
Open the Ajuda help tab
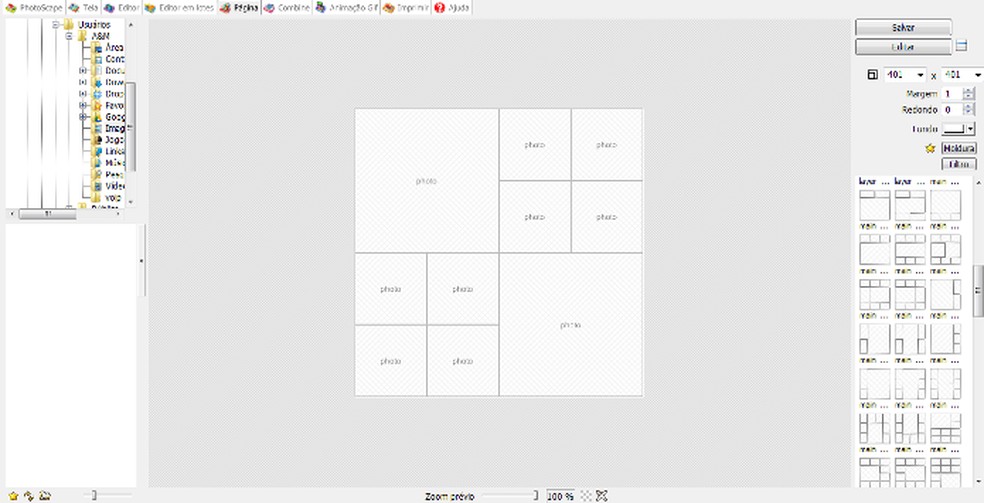[452, 8]
